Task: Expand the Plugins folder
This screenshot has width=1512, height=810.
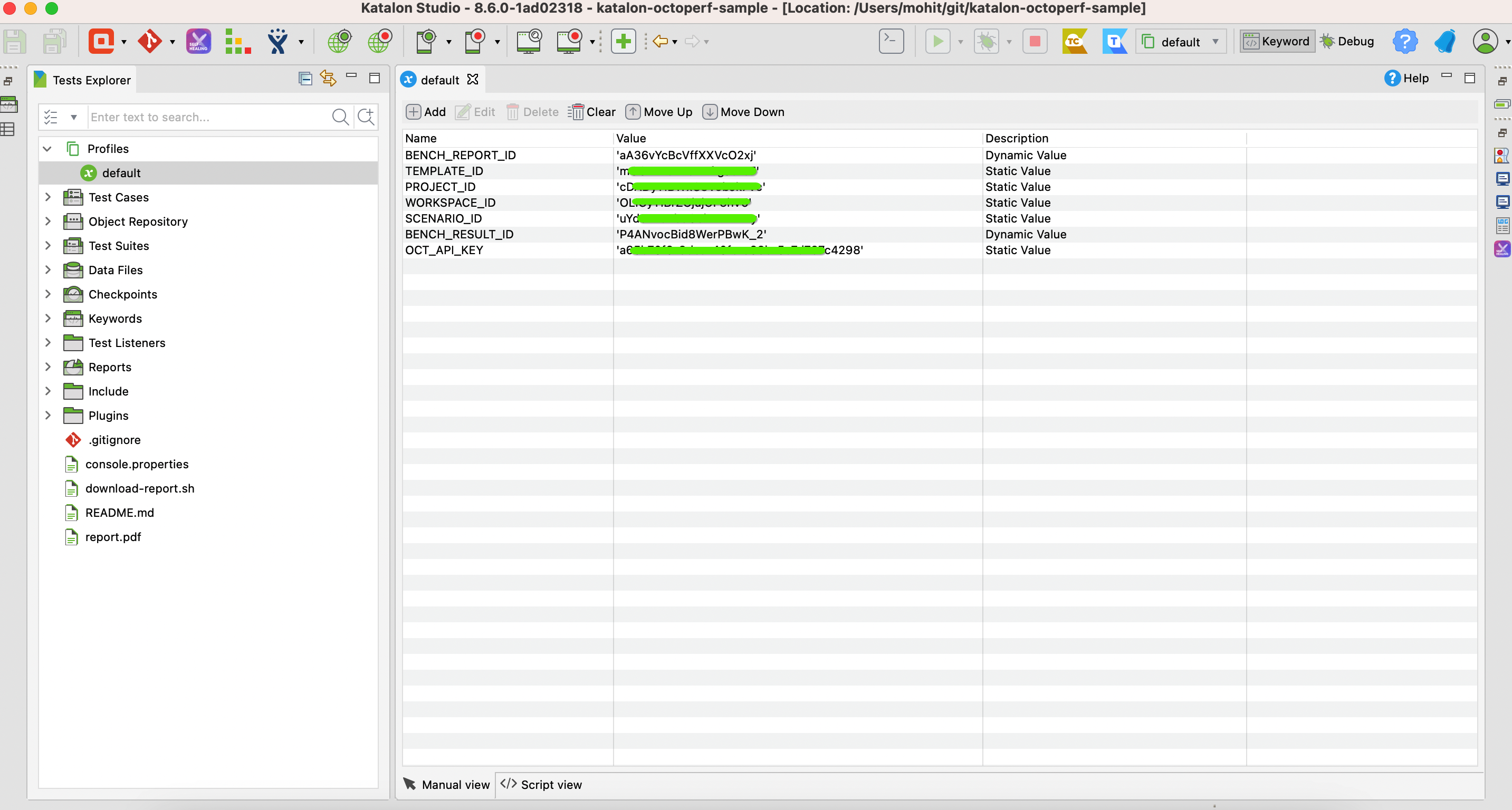Action: (48, 415)
